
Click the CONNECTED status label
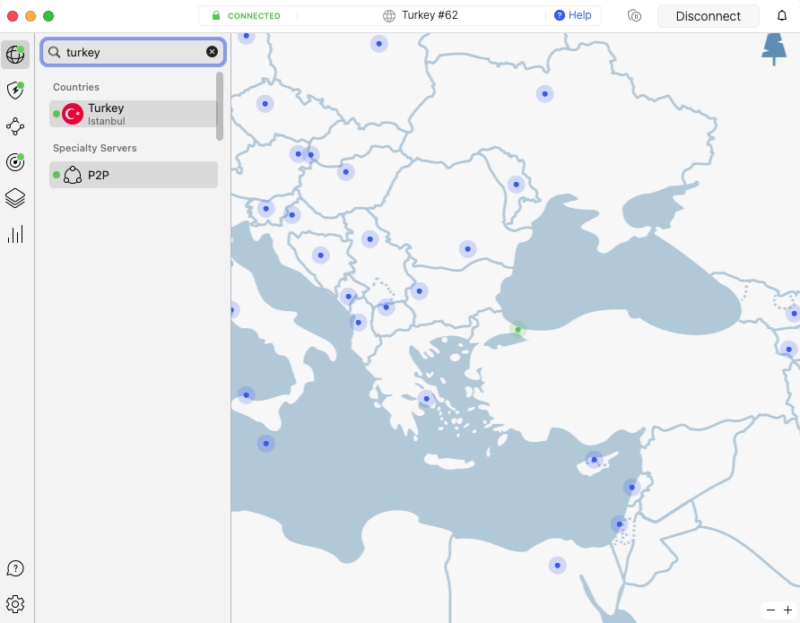[x=254, y=16]
